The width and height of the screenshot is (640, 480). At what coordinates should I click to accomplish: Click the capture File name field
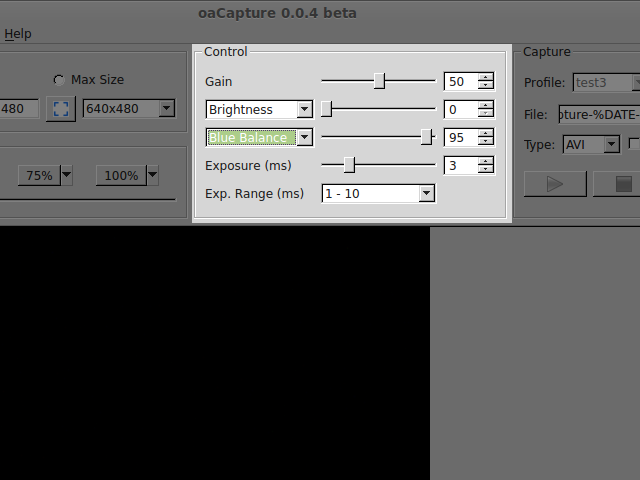[x=599, y=114]
